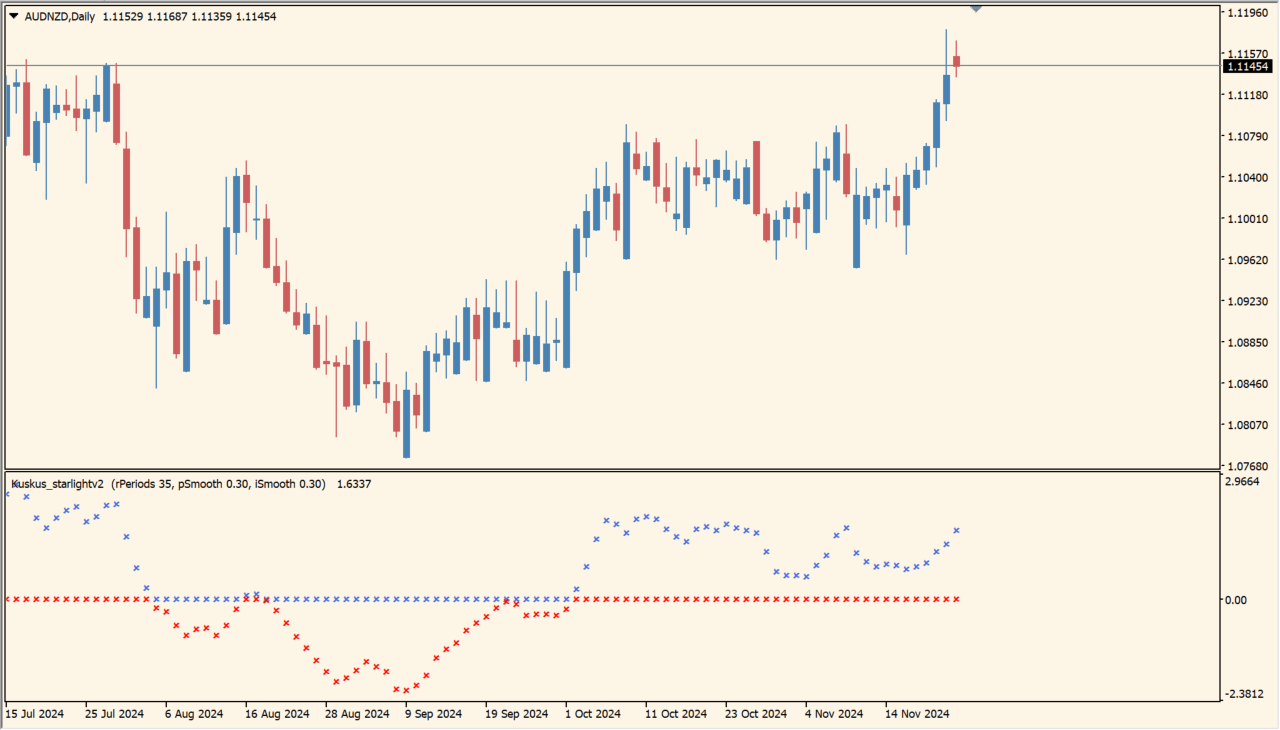
Task: Click the 9 Sep 2024 date label
Action: tap(434, 714)
